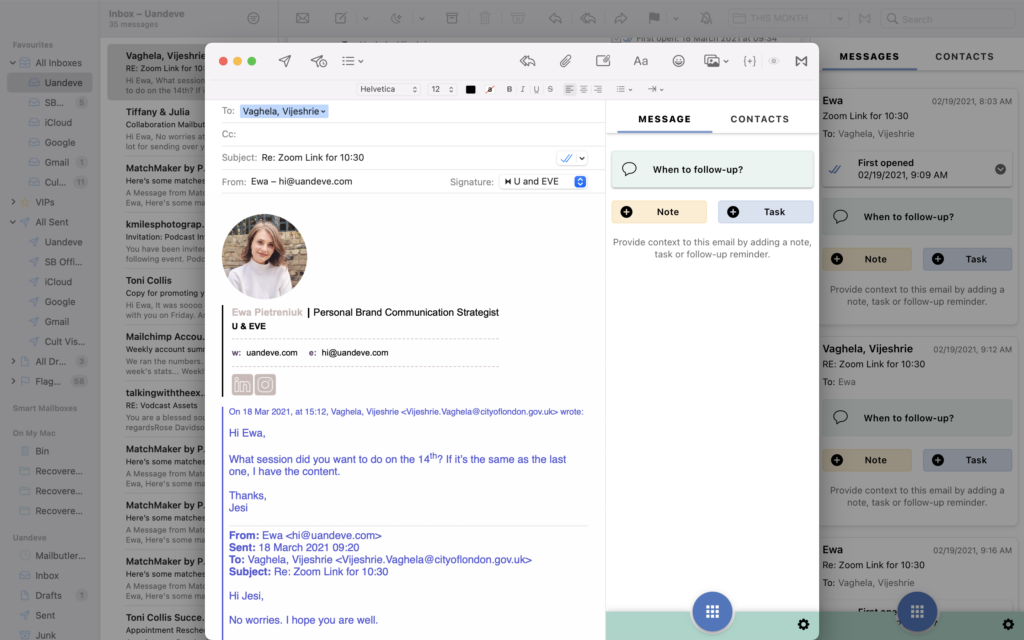Viewport: 1024px width, 640px height.
Task: Toggle strikethrough formatting
Action: (550, 89)
